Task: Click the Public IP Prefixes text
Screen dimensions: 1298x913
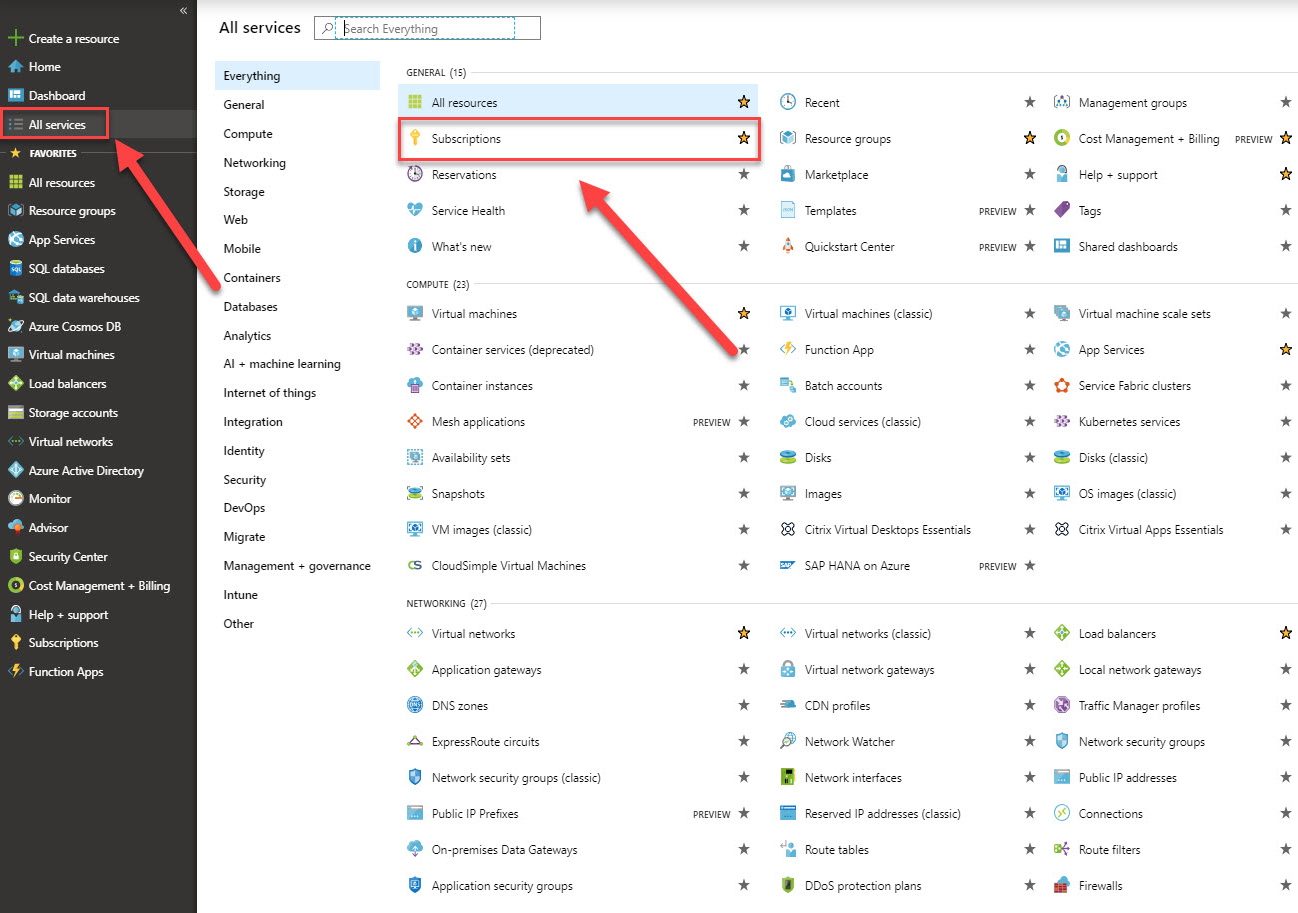Action: click(x=475, y=814)
